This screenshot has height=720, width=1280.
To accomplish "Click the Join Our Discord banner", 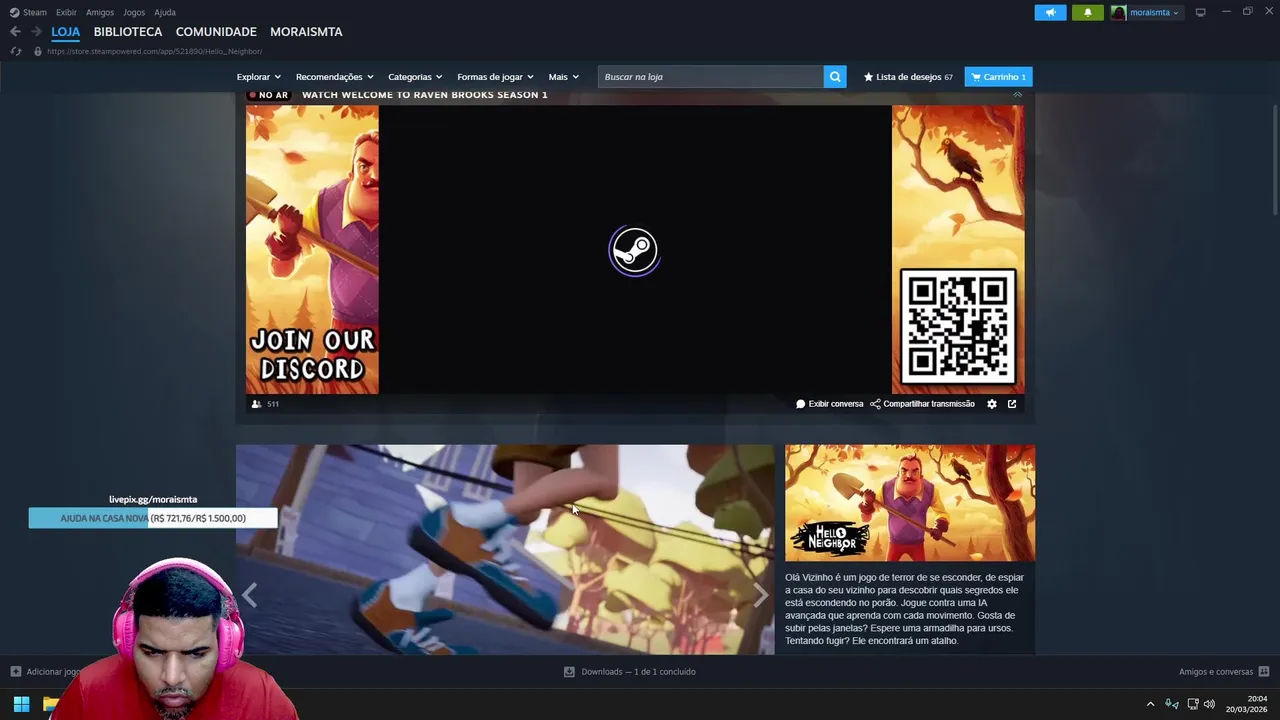I will 312,250.
